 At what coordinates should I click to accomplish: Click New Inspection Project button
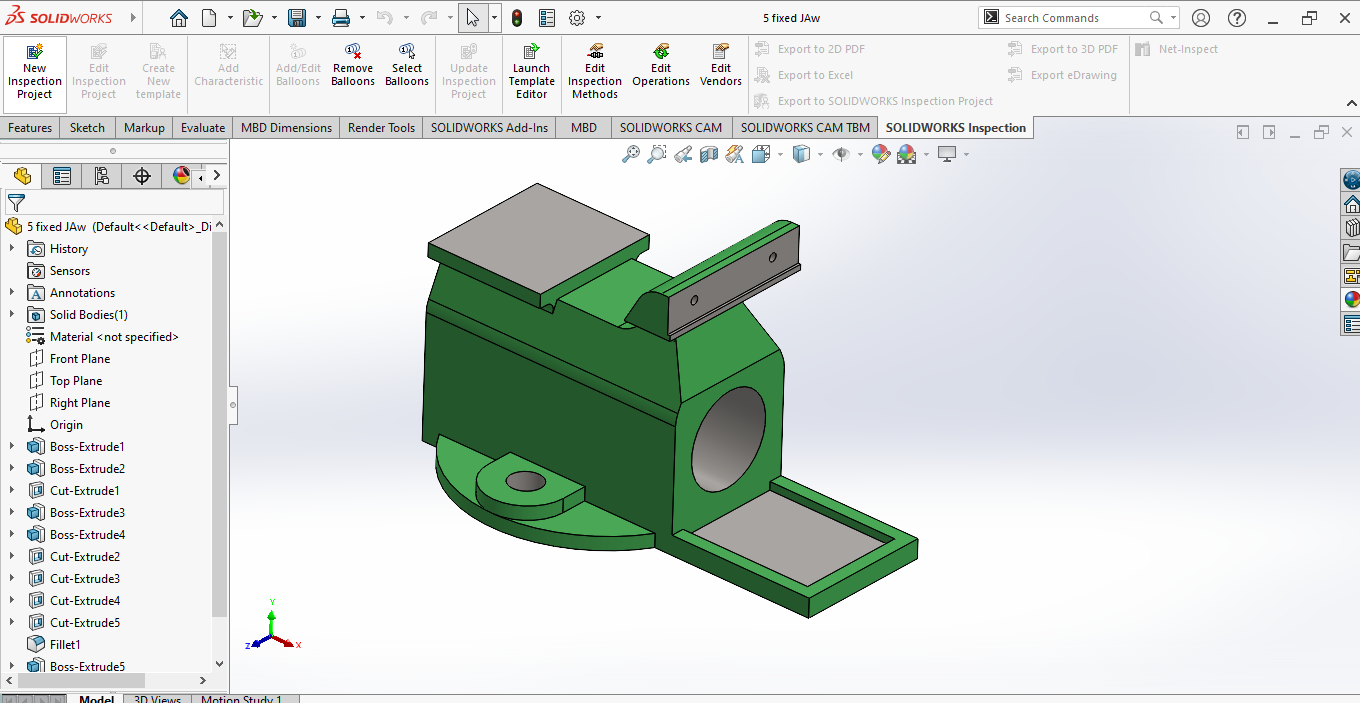coord(35,72)
